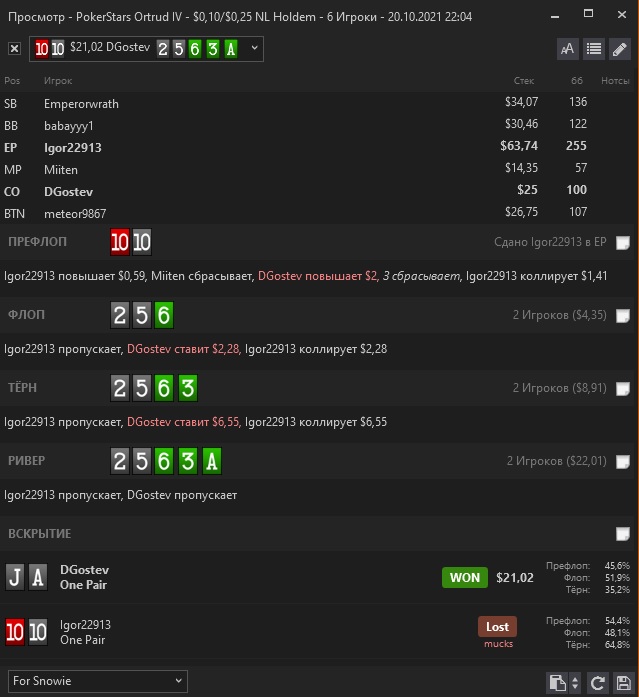Select player row babayyy1

click(x=319, y=125)
